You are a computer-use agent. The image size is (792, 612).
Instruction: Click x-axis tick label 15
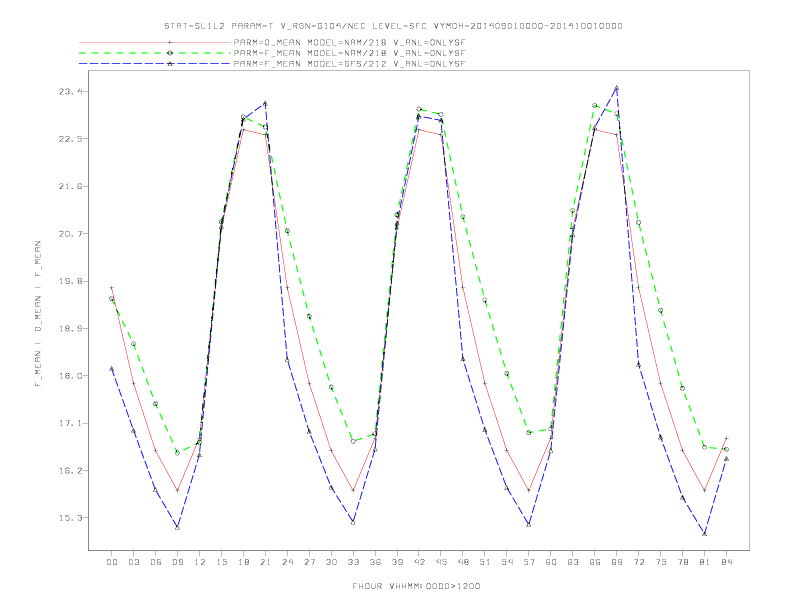[x=221, y=562]
